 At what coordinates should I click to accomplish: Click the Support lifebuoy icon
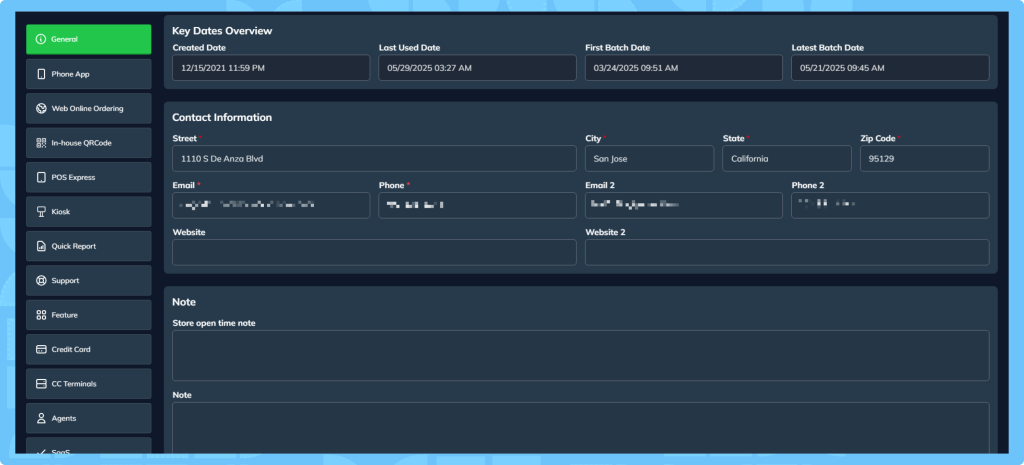(41, 281)
